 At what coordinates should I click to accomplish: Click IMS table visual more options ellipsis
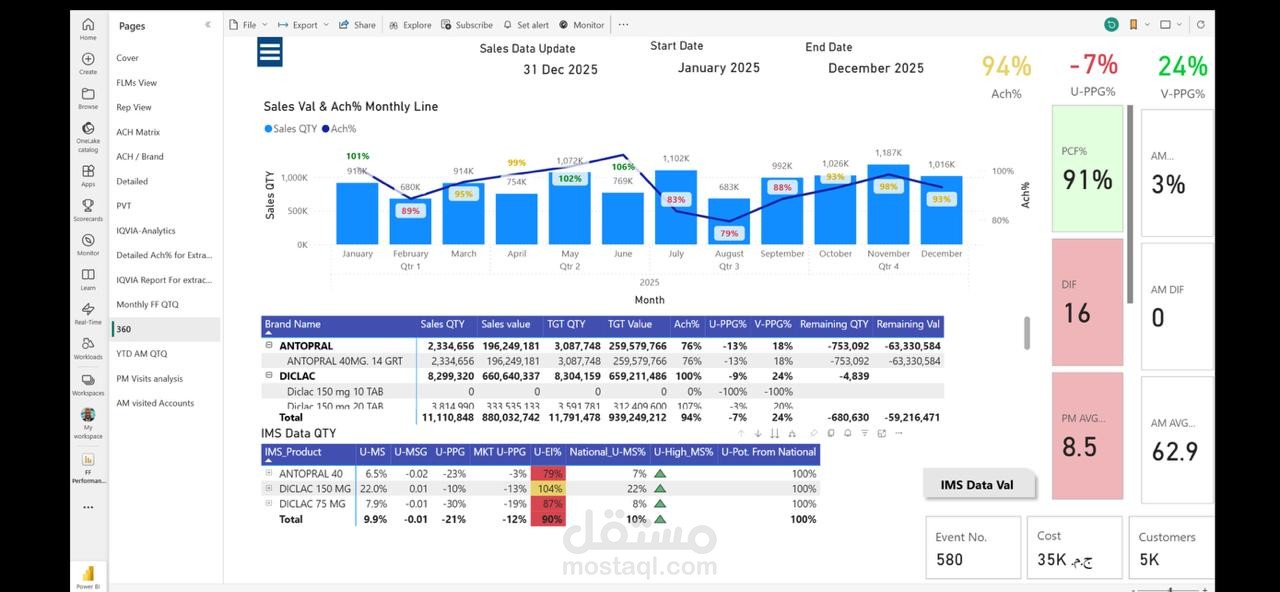898,433
